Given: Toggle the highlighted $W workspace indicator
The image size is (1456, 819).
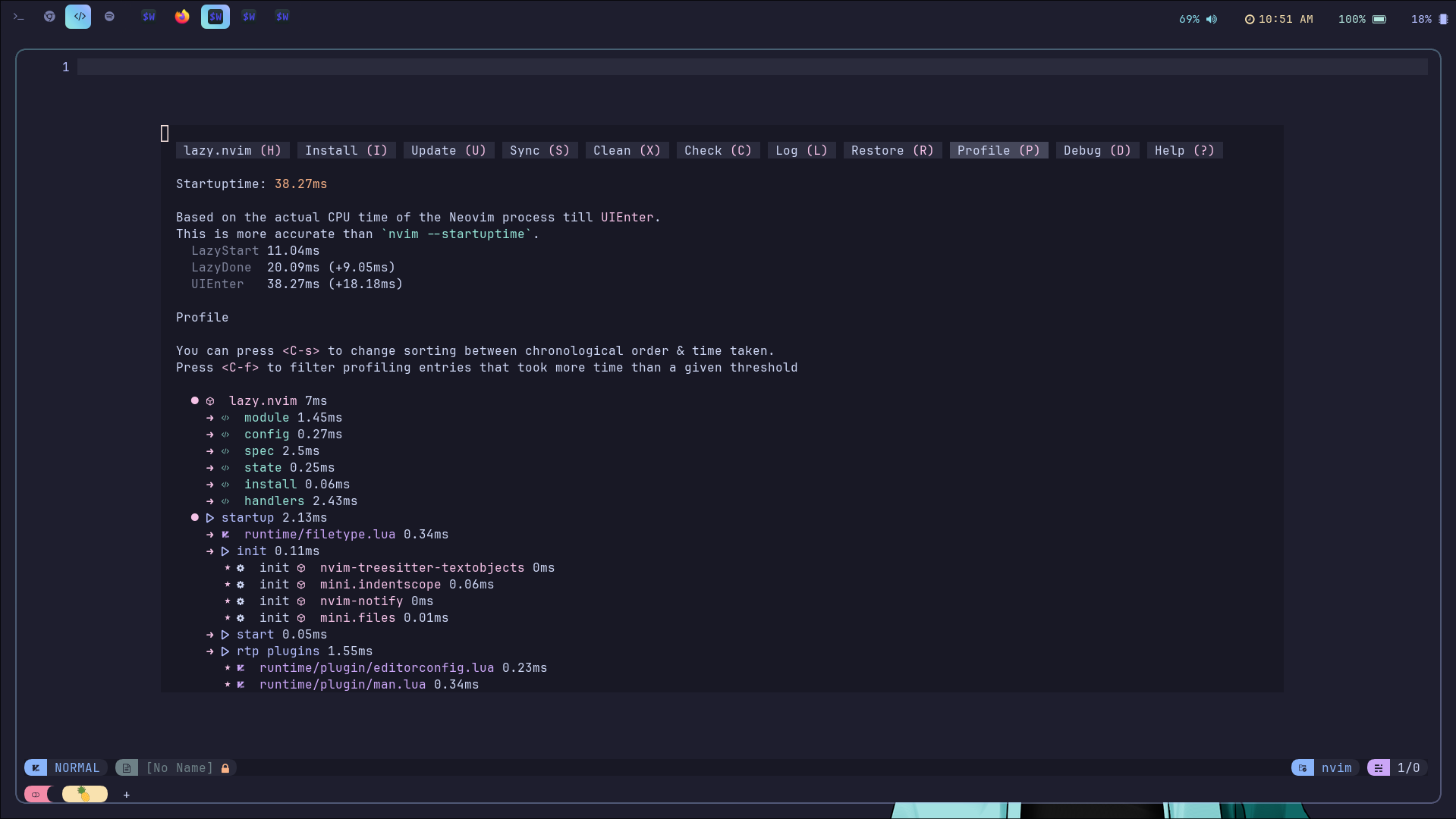Looking at the screenshot, I should tap(215, 16).
